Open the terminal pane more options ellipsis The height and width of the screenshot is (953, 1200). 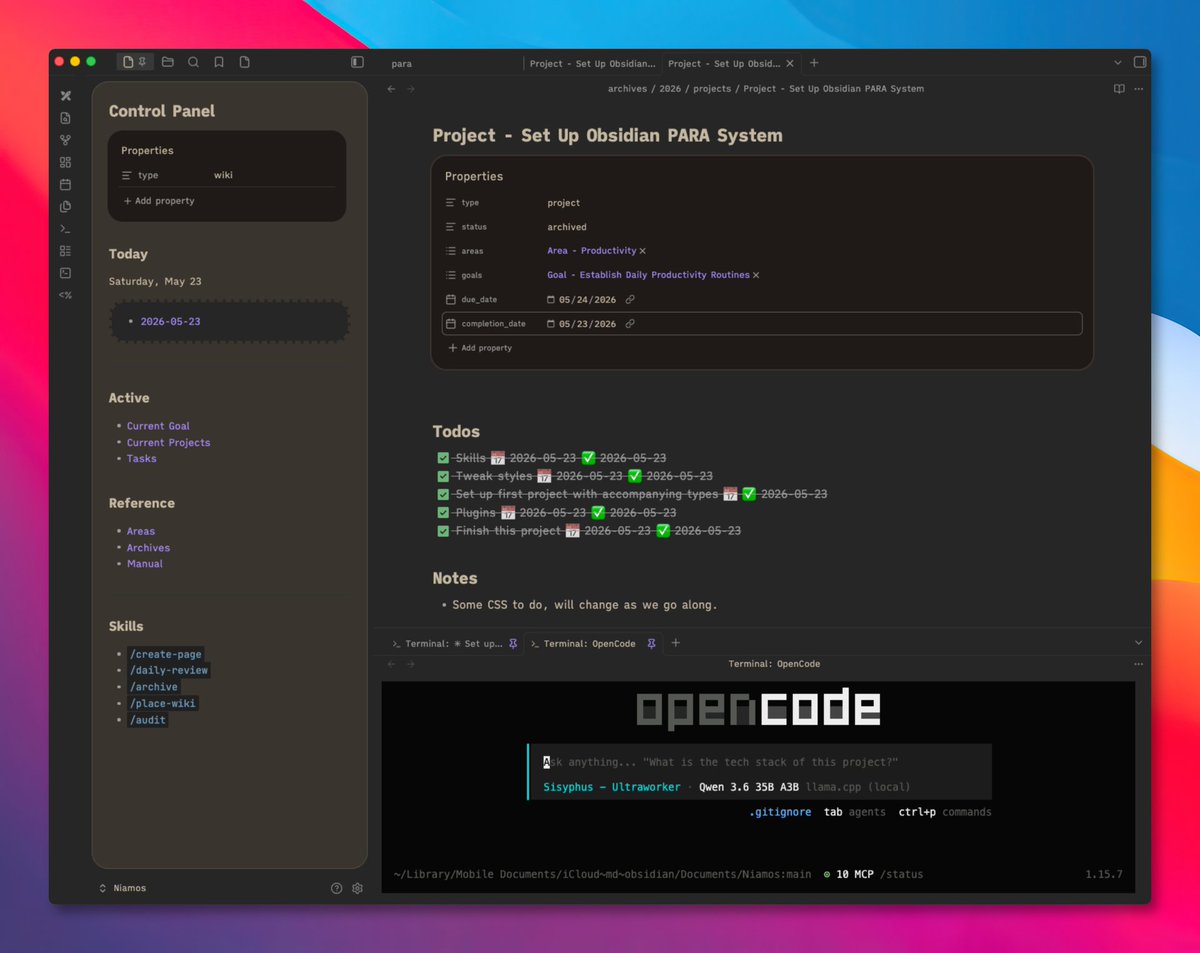[x=1139, y=664]
